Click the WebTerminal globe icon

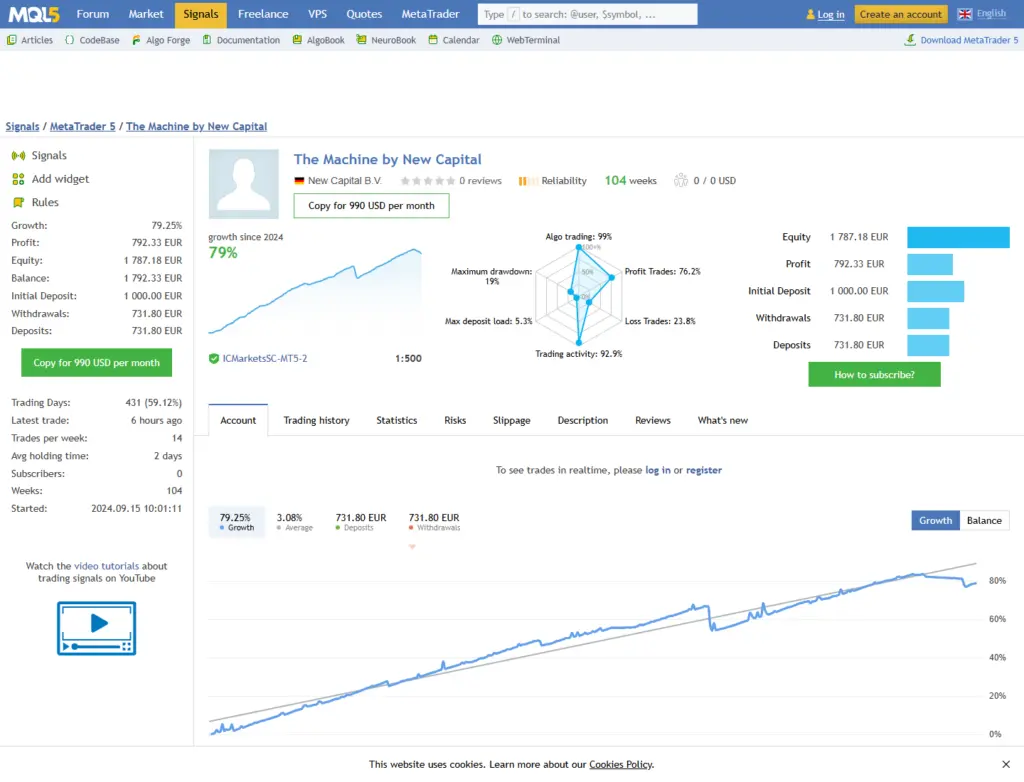coord(497,40)
